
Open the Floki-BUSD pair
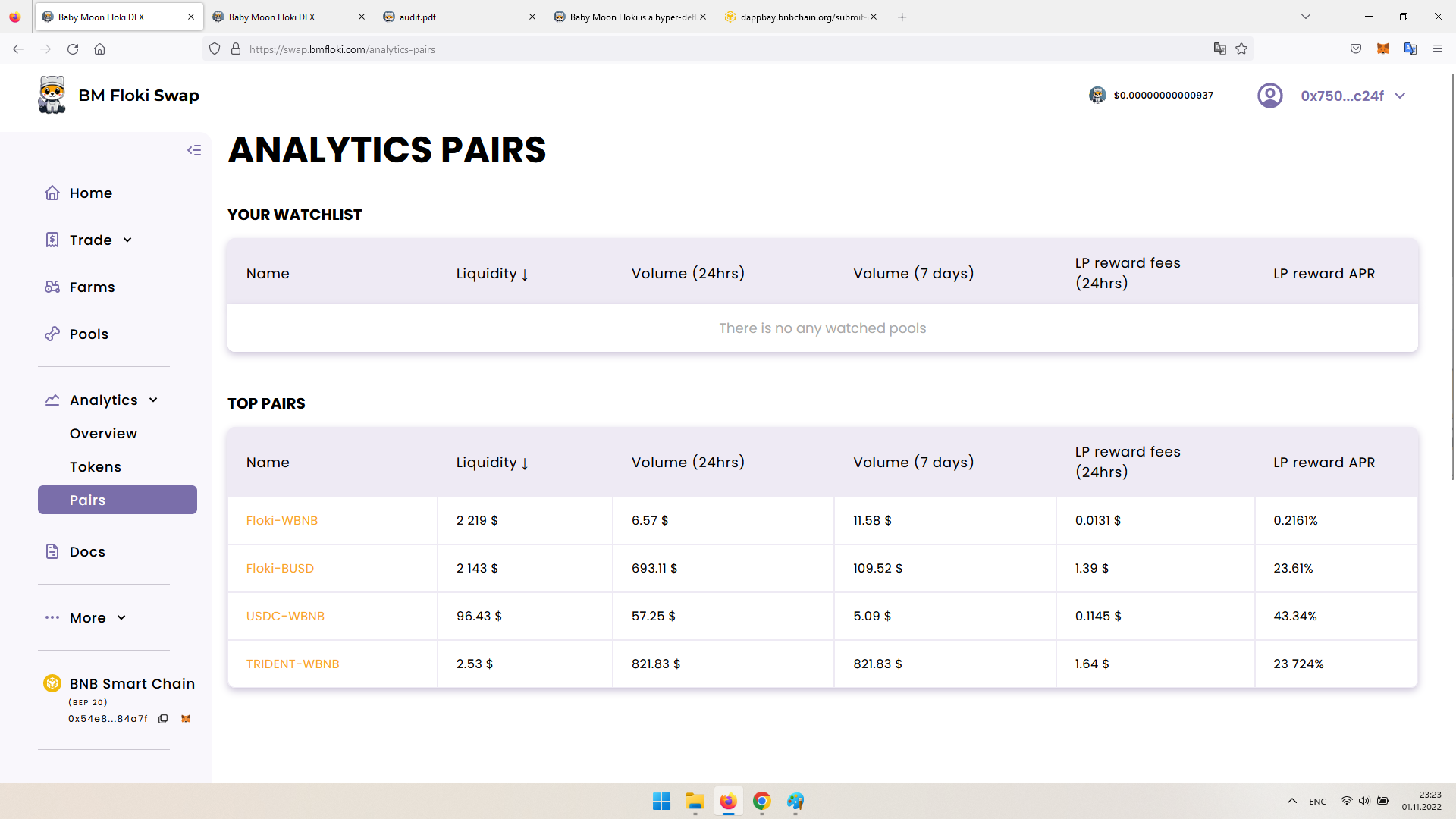(x=280, y=569)
